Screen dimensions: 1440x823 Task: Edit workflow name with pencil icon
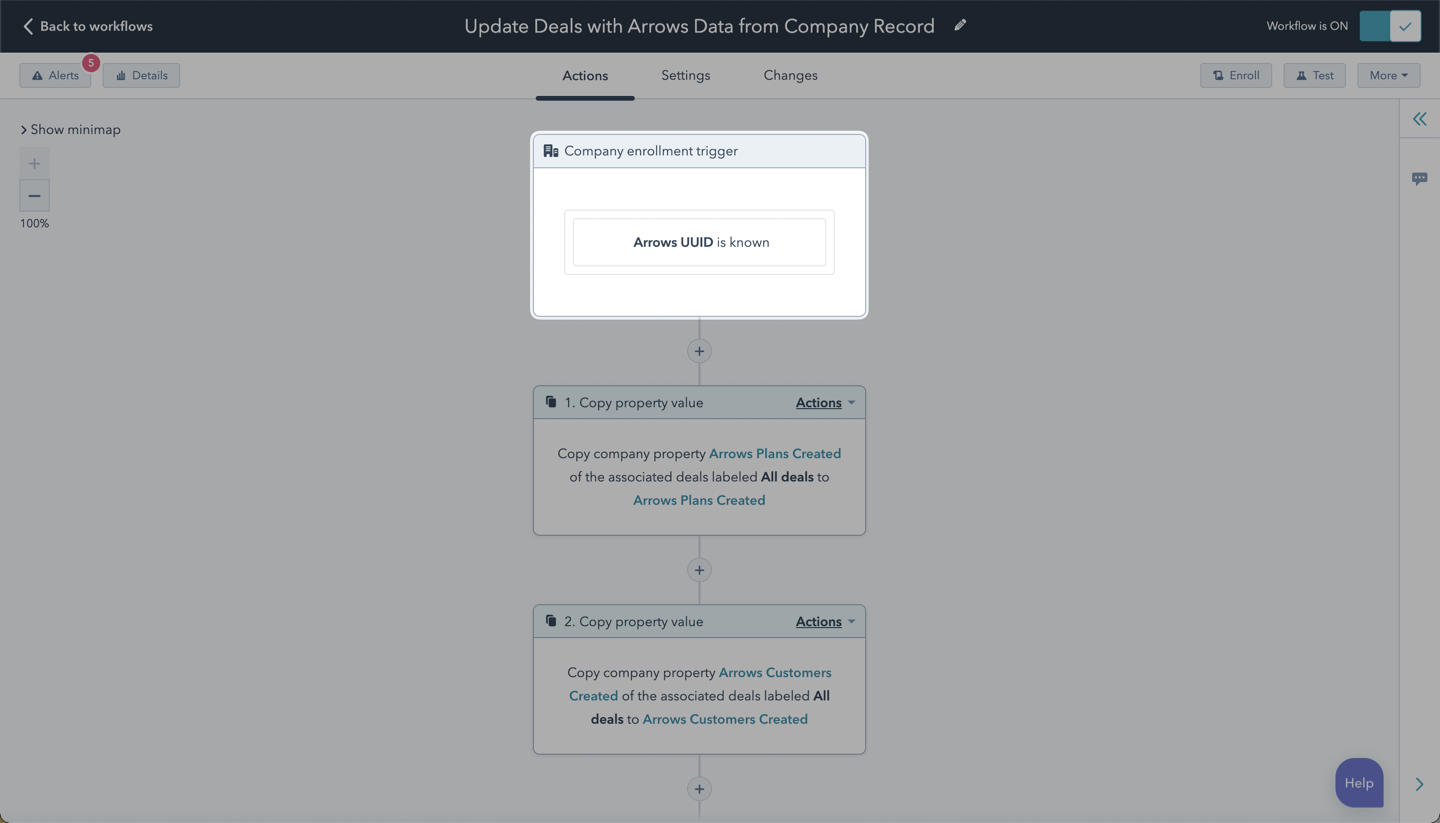960,25
